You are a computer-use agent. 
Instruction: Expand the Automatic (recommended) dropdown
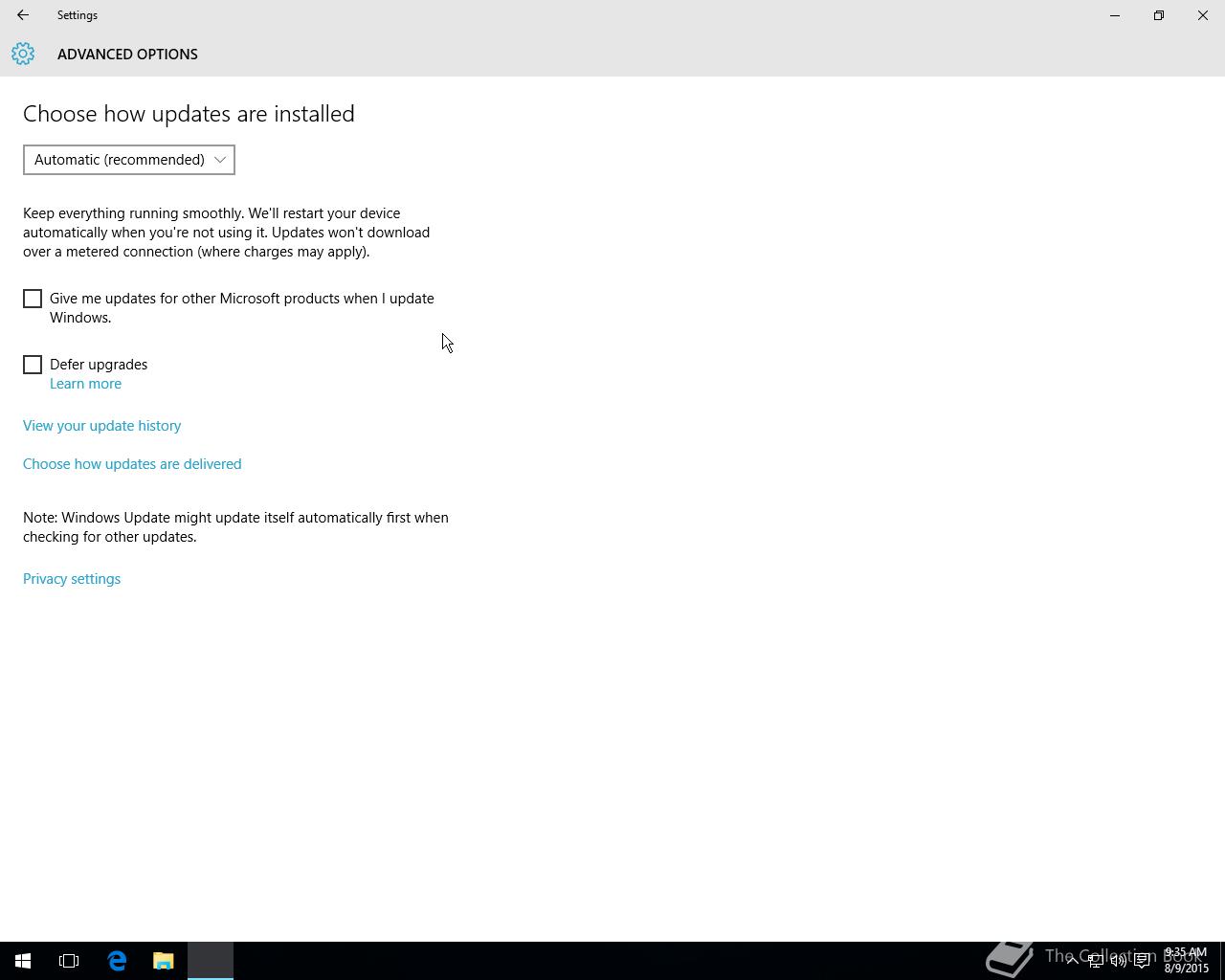pos(129,160)
